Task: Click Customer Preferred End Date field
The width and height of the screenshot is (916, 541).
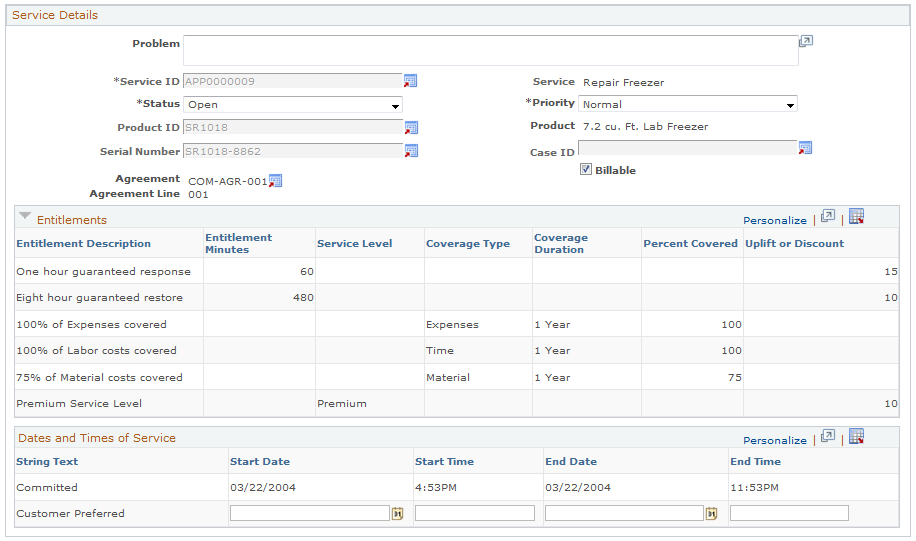Action: 624,513
